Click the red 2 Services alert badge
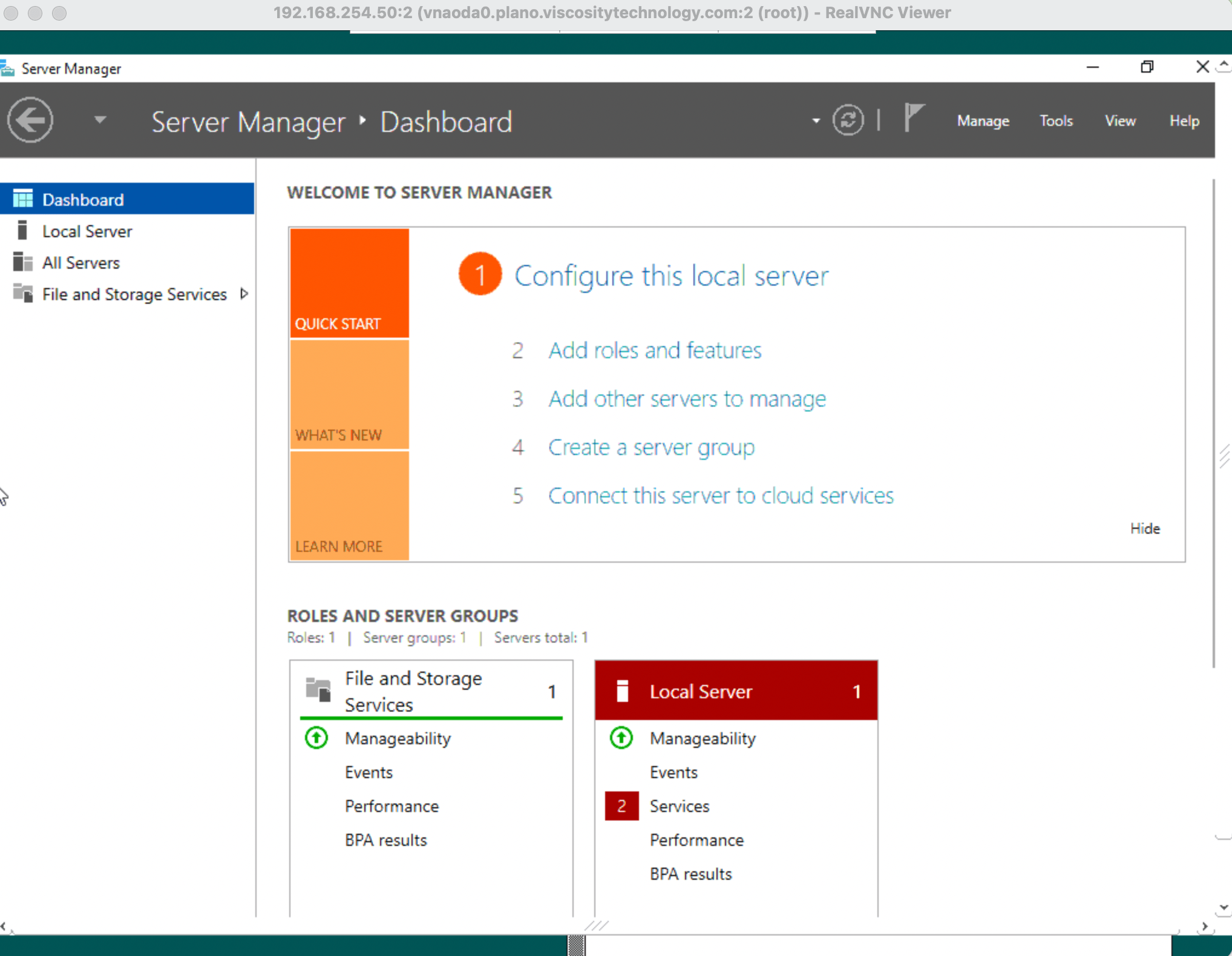 621,806
